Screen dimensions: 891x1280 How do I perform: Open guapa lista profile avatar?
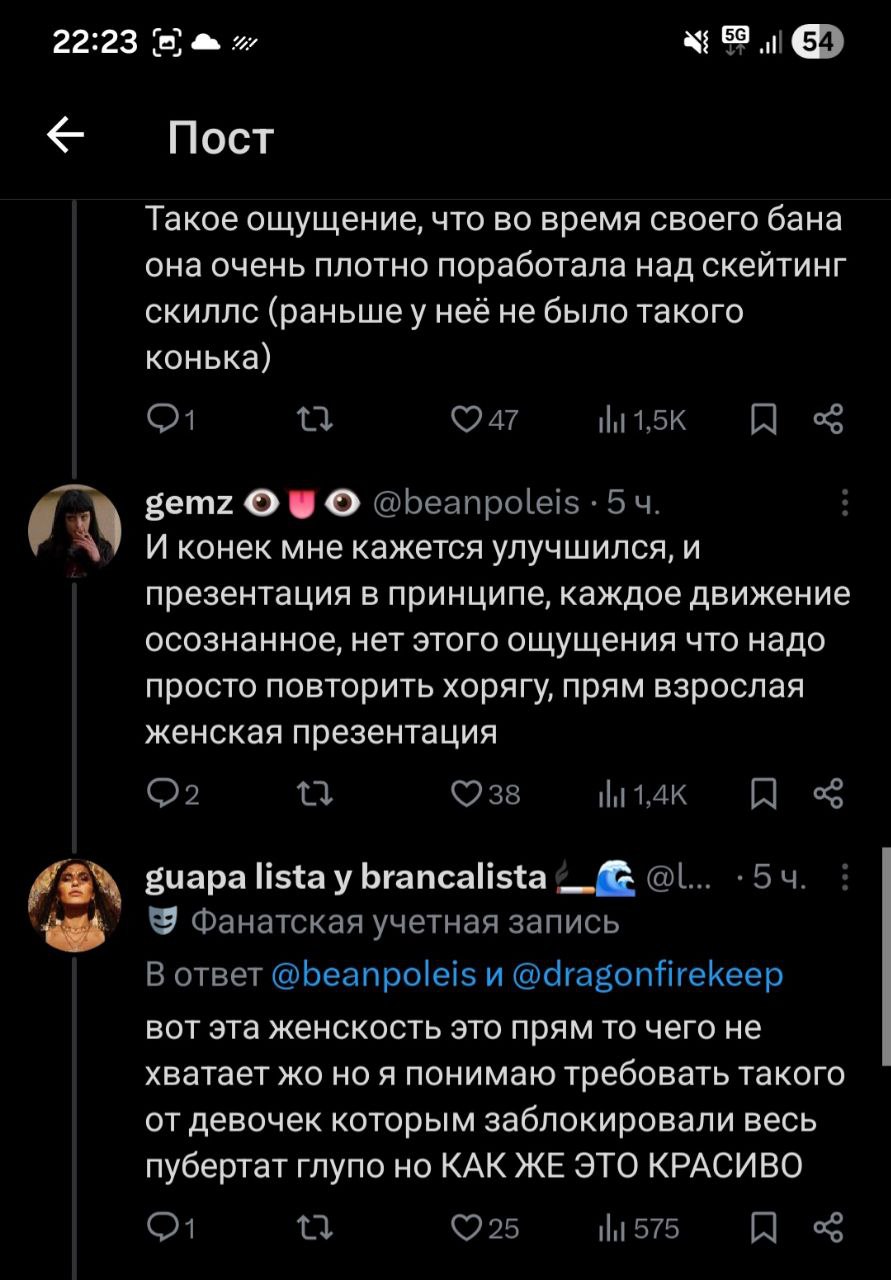click(x=74, y=905)
